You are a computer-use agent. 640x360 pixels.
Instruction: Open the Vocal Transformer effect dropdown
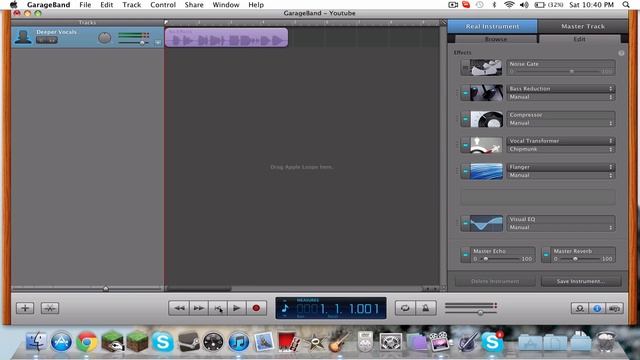[561, 141]
